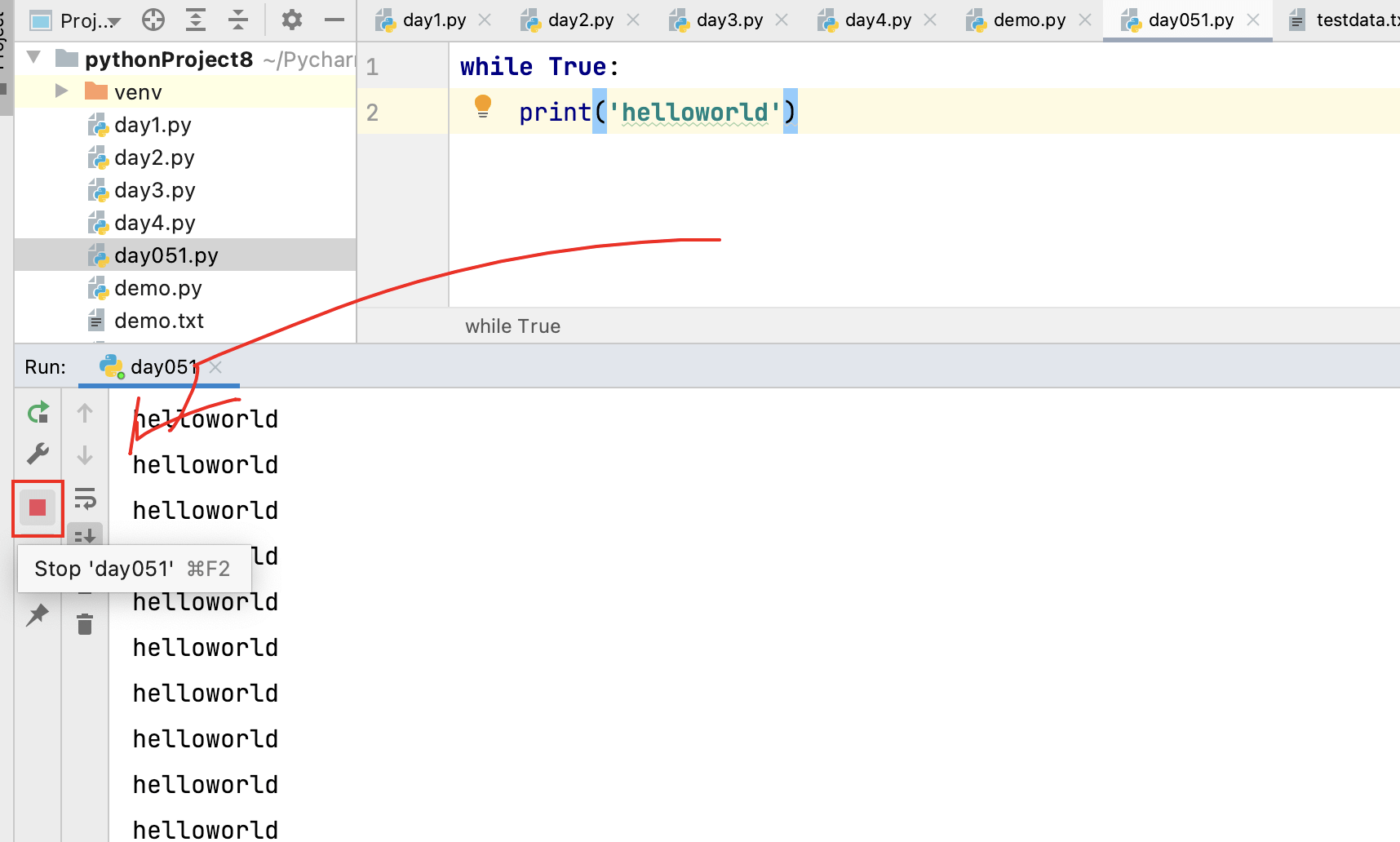1400x842 pixels.
Task: Switch to the day3.py editor tab
Action: pyautogui.click(x=729, y=20)
